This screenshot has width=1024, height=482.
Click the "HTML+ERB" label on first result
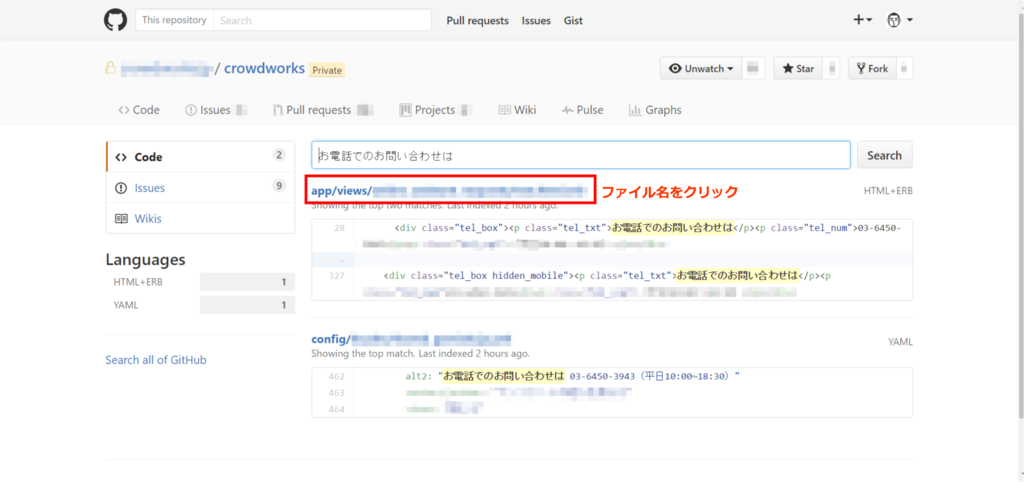pos(888,191)
